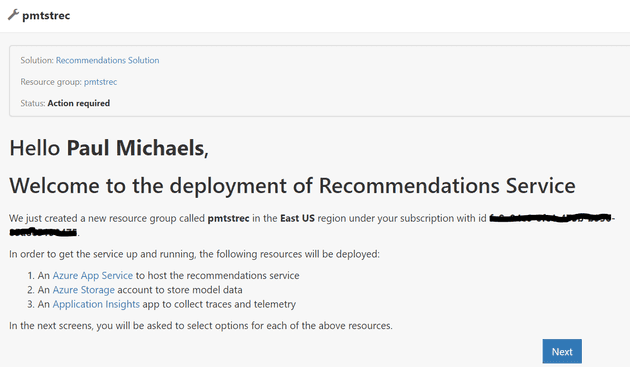Open the Recommendations Solution link
The image size is (630, 367).
[x=107, y=60]
